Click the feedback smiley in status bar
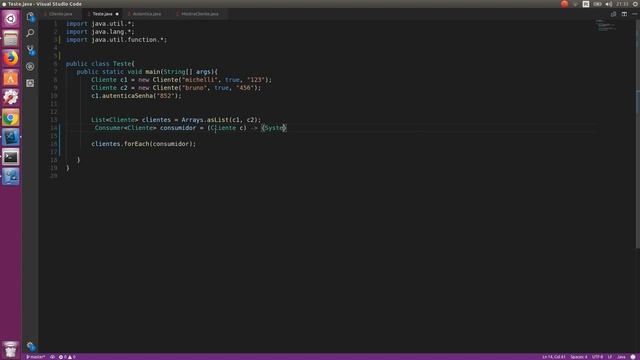The width and height of the screenshot is (640, 360). coord(633,357)
